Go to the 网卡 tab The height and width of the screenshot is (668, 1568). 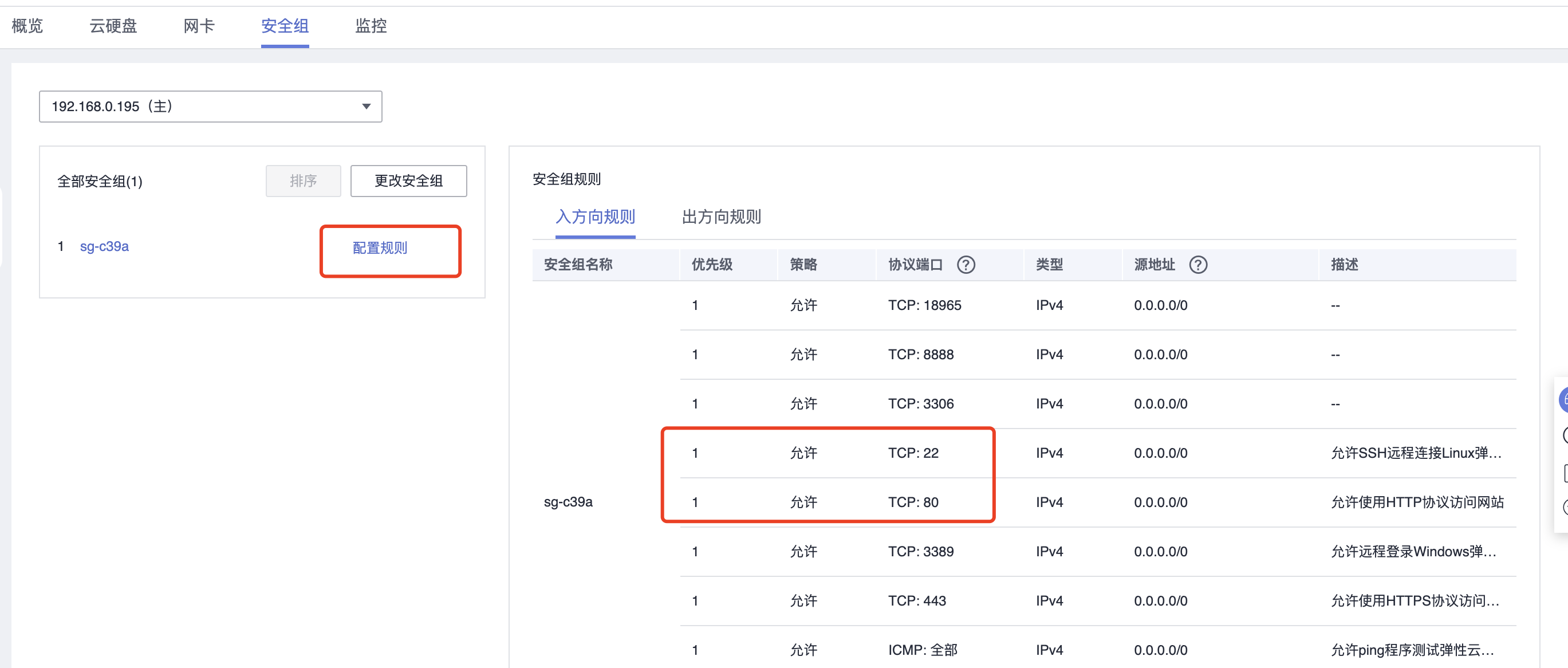point(199,26)
